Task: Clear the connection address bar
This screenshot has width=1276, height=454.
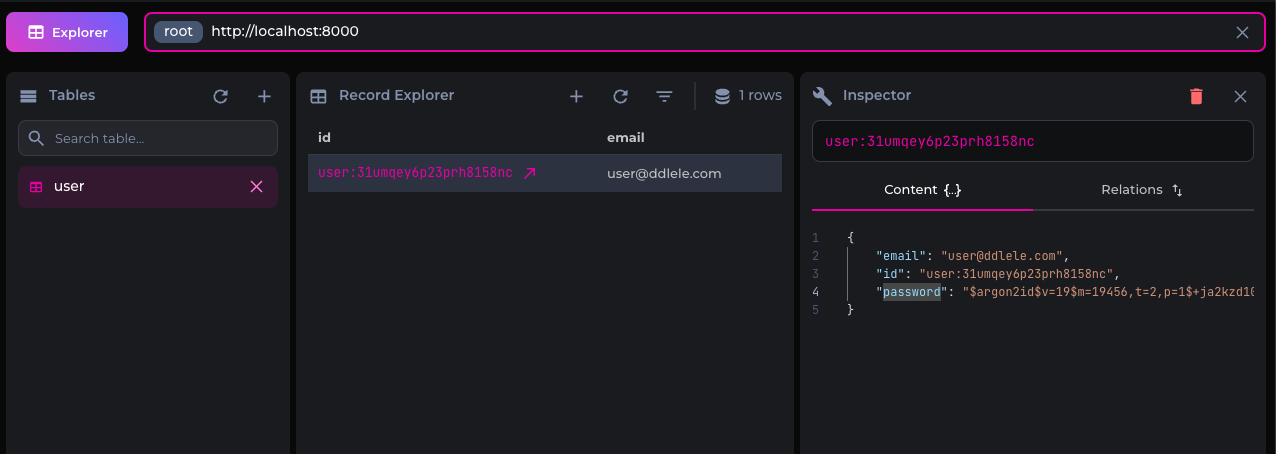Action: 1242,32
